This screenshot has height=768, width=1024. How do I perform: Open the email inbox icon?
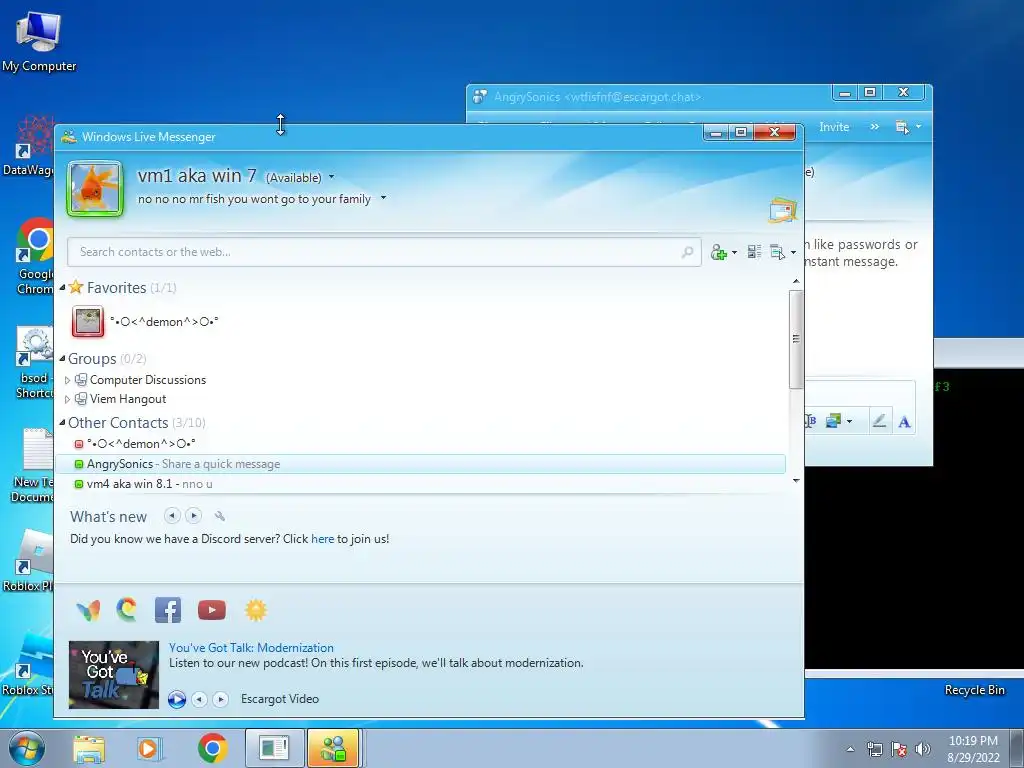[783, 210]
